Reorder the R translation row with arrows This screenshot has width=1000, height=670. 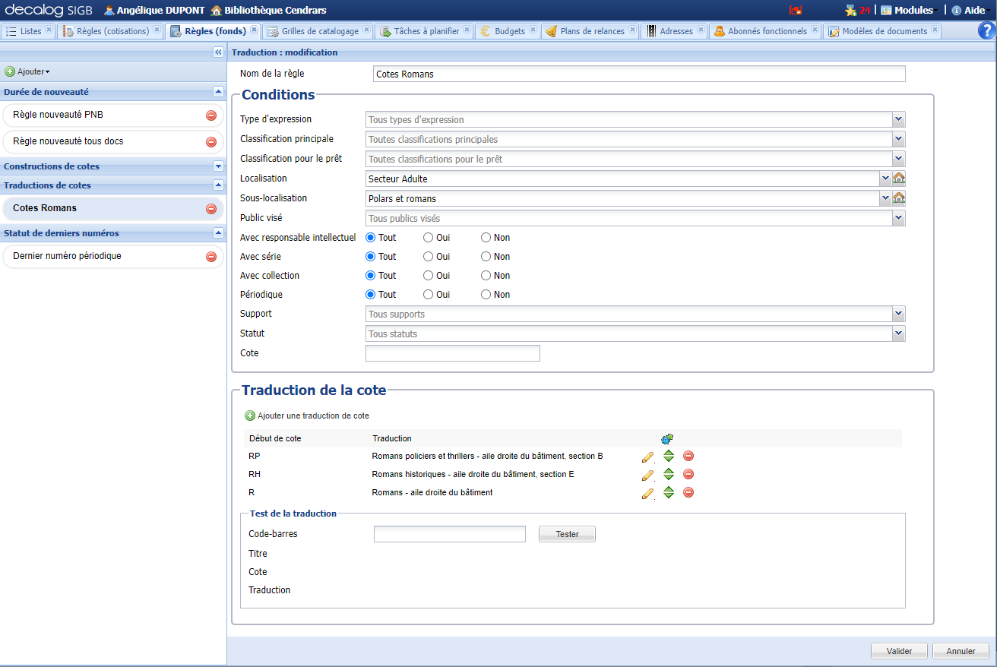coord(668,493)
